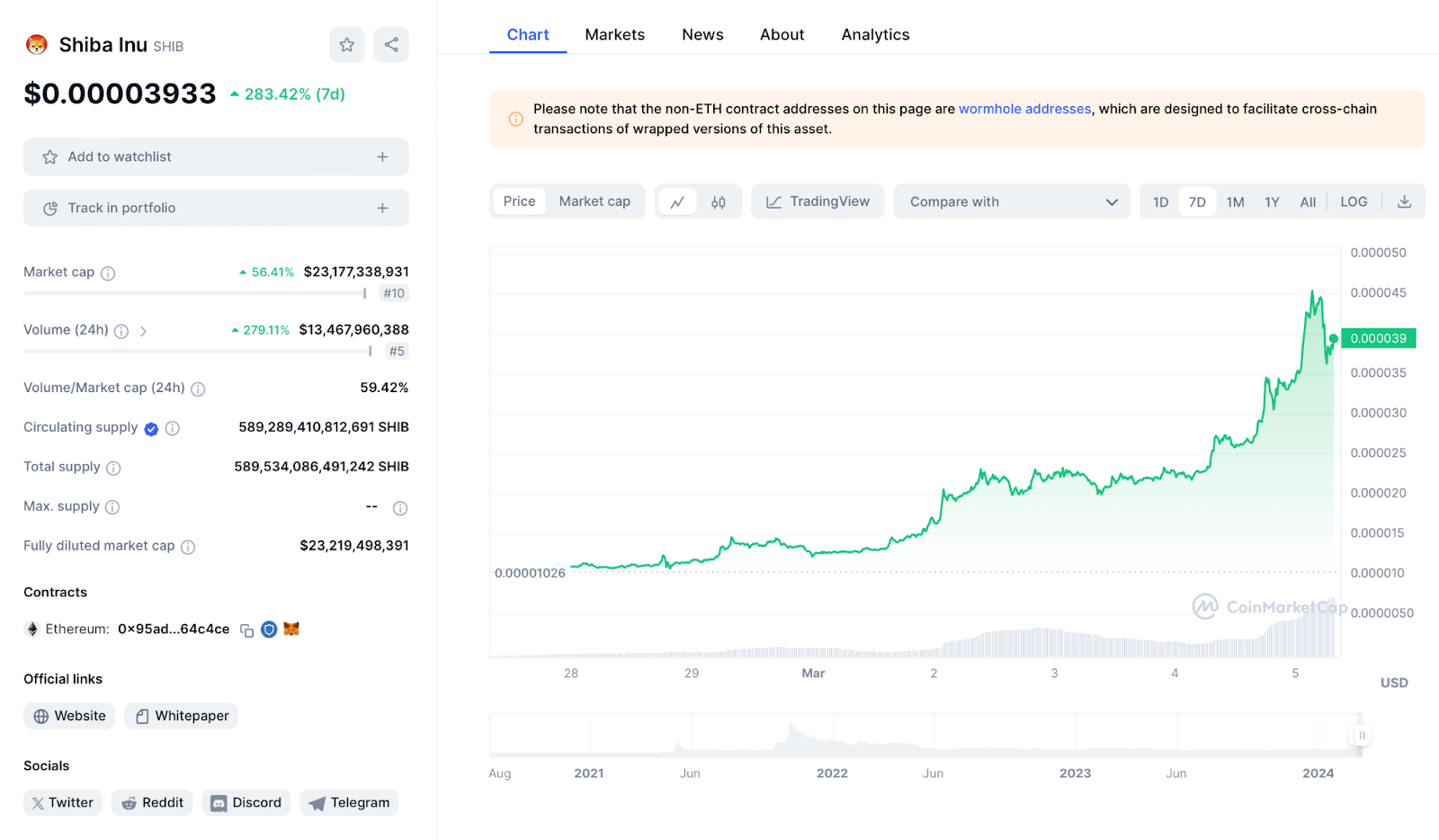Image resolution: width=1439 pixels, height=840 pixels.
Task: Click the blue shield security icon
Action: [x=269, y=630]
